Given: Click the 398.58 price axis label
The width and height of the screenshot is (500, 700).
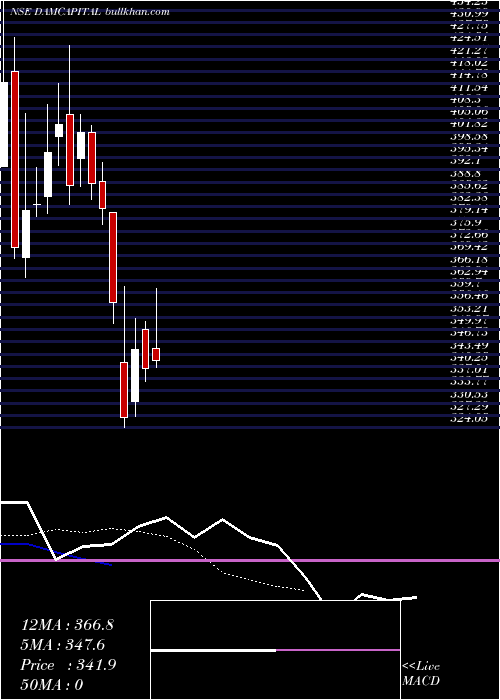Looking at the screenshot, I should (469, 136).
